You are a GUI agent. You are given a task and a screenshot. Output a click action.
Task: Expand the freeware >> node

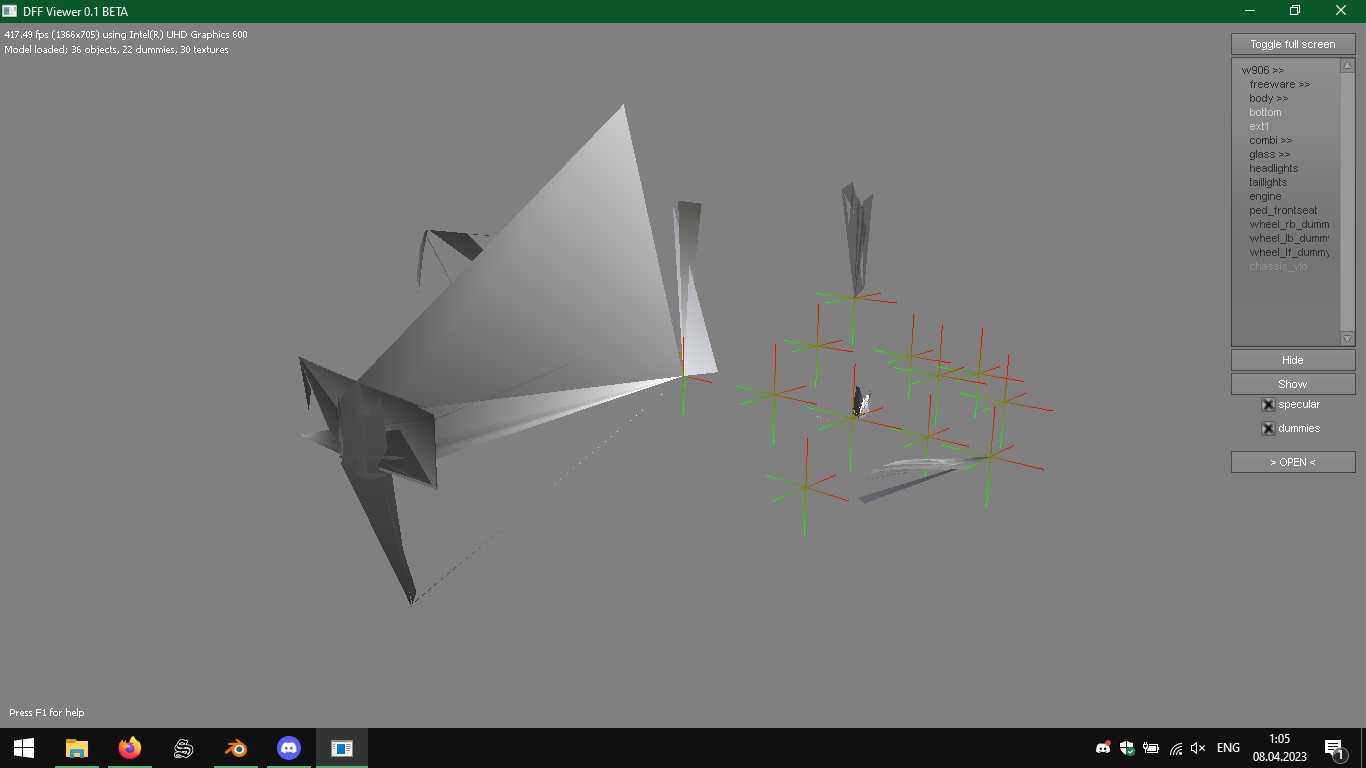1279,84
